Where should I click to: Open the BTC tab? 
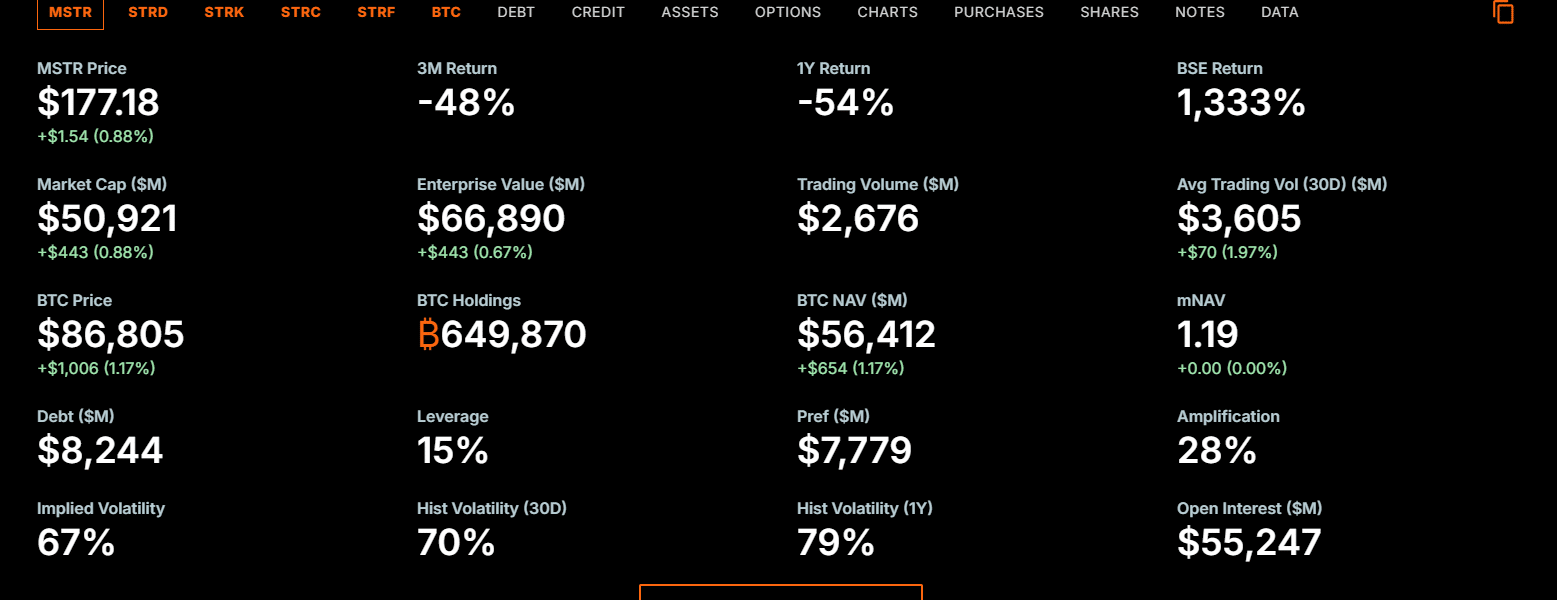[446, 12]
